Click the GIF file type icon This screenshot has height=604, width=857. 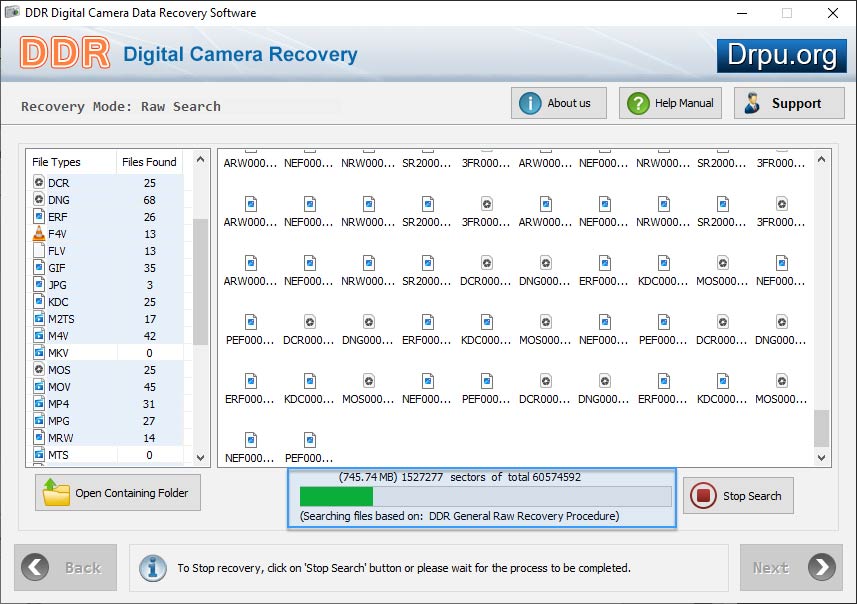[x=39, y=267]
